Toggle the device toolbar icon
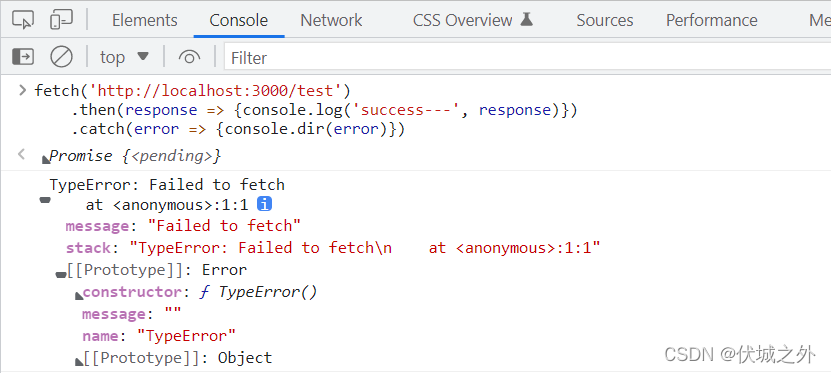This screenshot has height=373, width=831. 61,20
